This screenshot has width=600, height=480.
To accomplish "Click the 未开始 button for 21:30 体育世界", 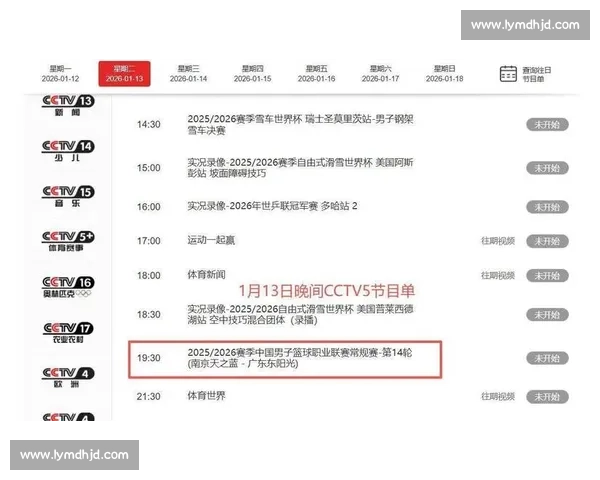I will pos(547,397).
